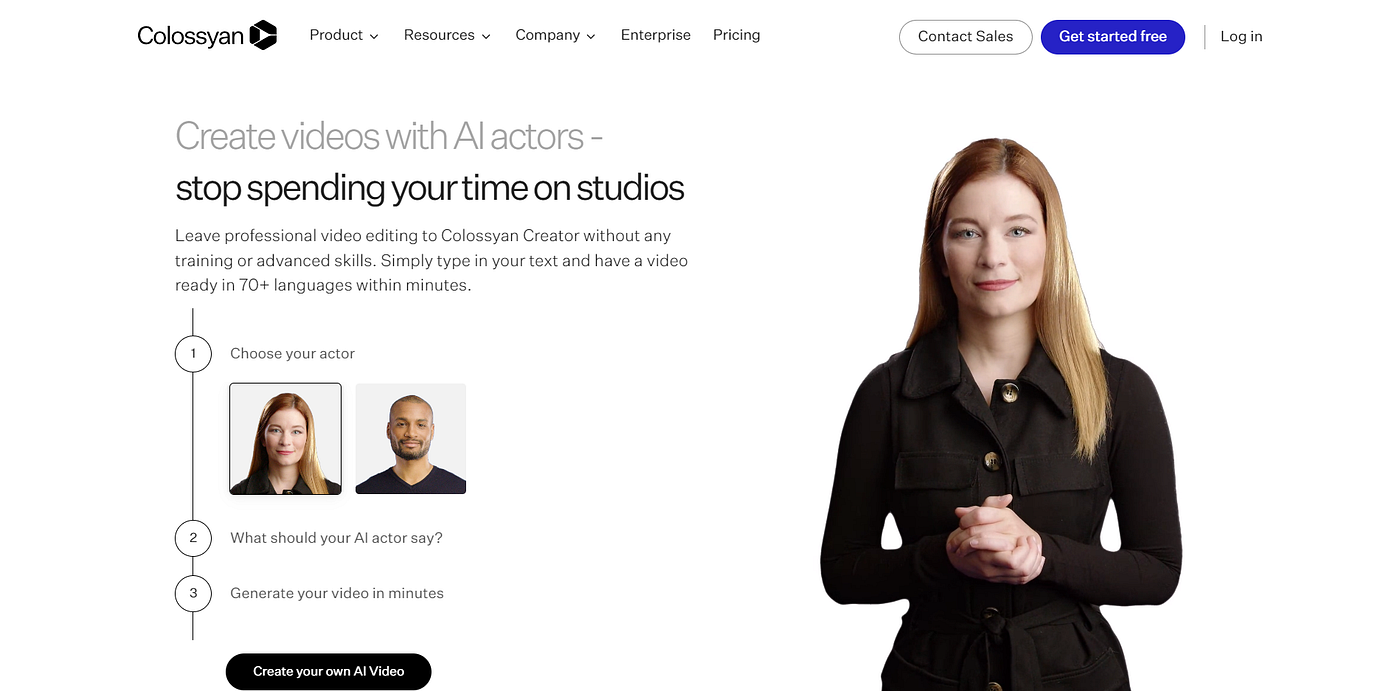
Task: Expand the Product dropdown chevron
Action: coord(374,36)
